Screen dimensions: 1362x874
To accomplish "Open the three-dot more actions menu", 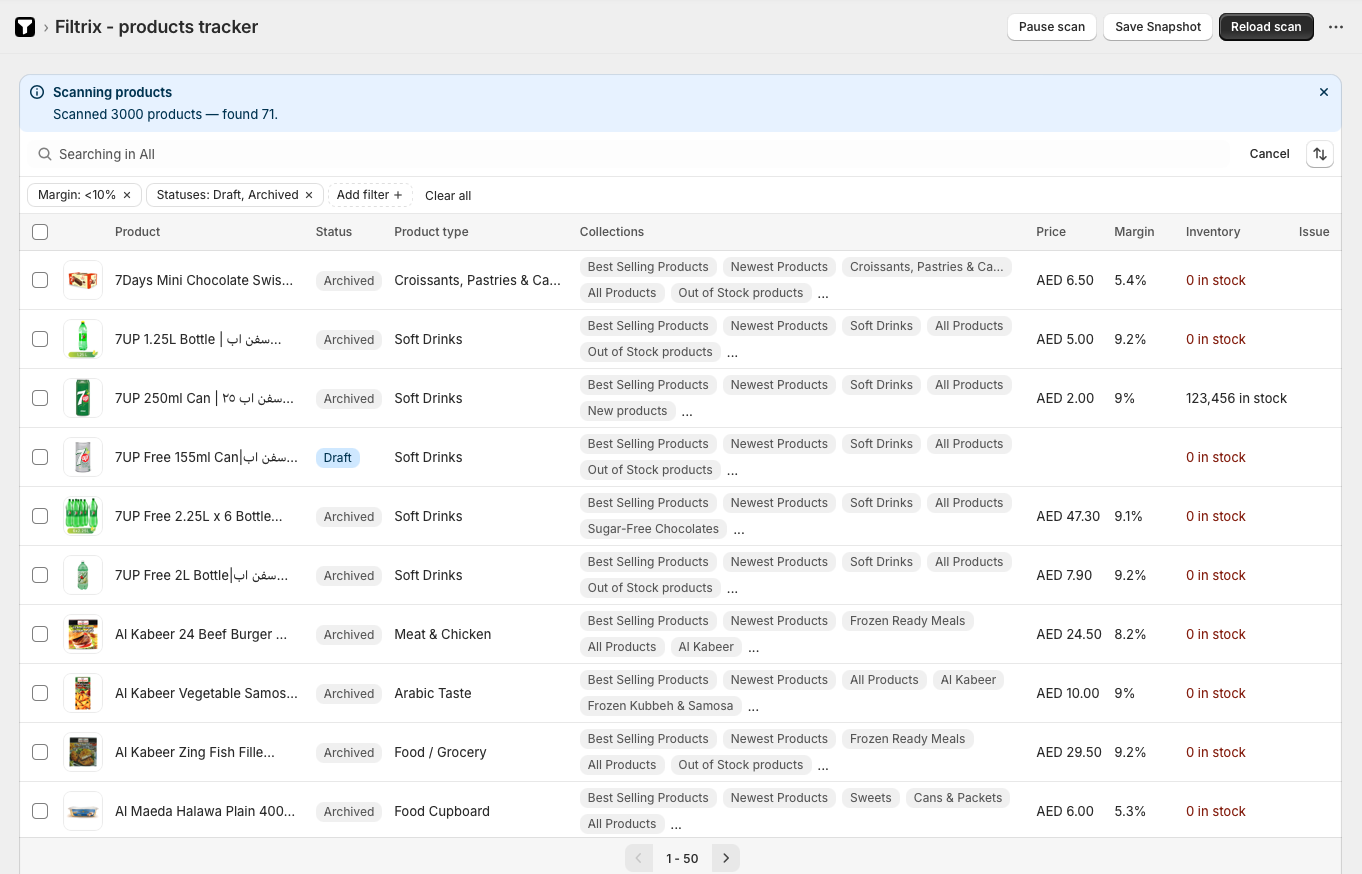I will 1336,27.
